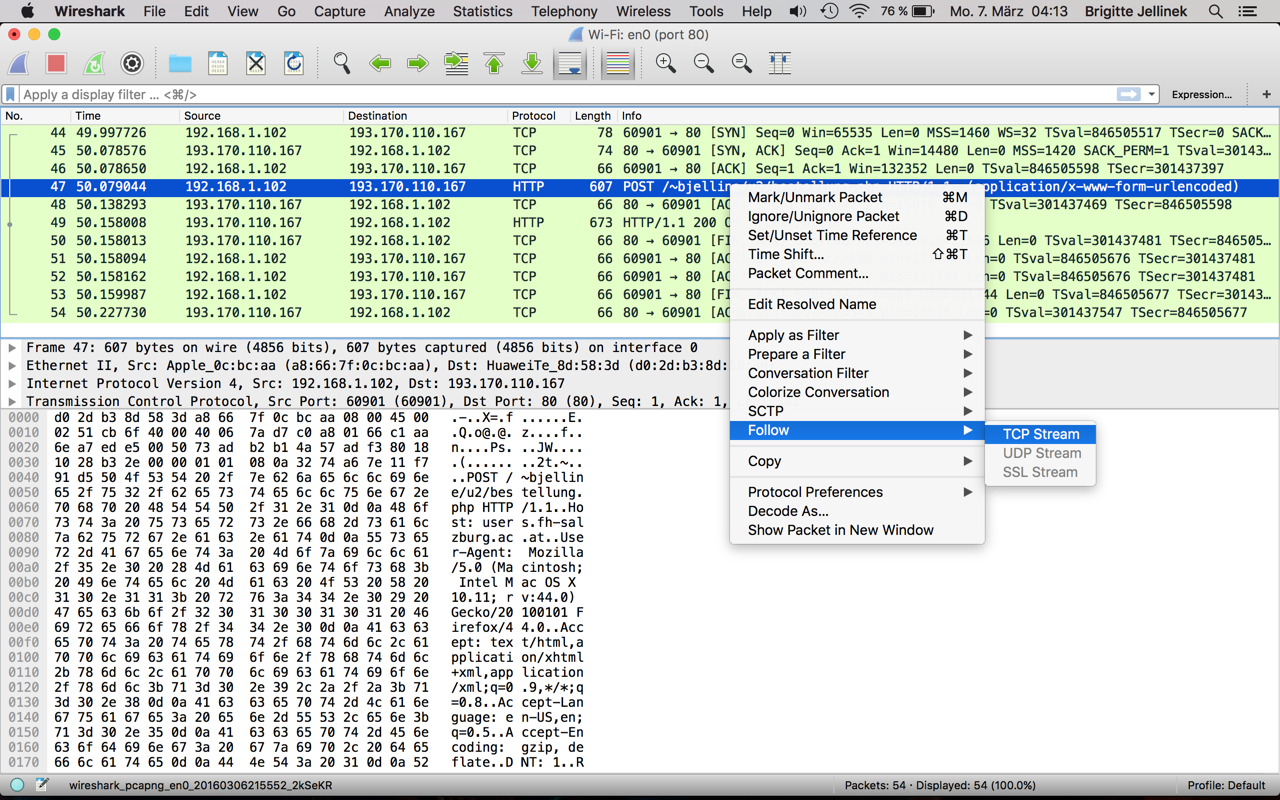Choose Ignore/Unignore Packet
Screen dimensions: 1280x800
[x=857, y=216]
